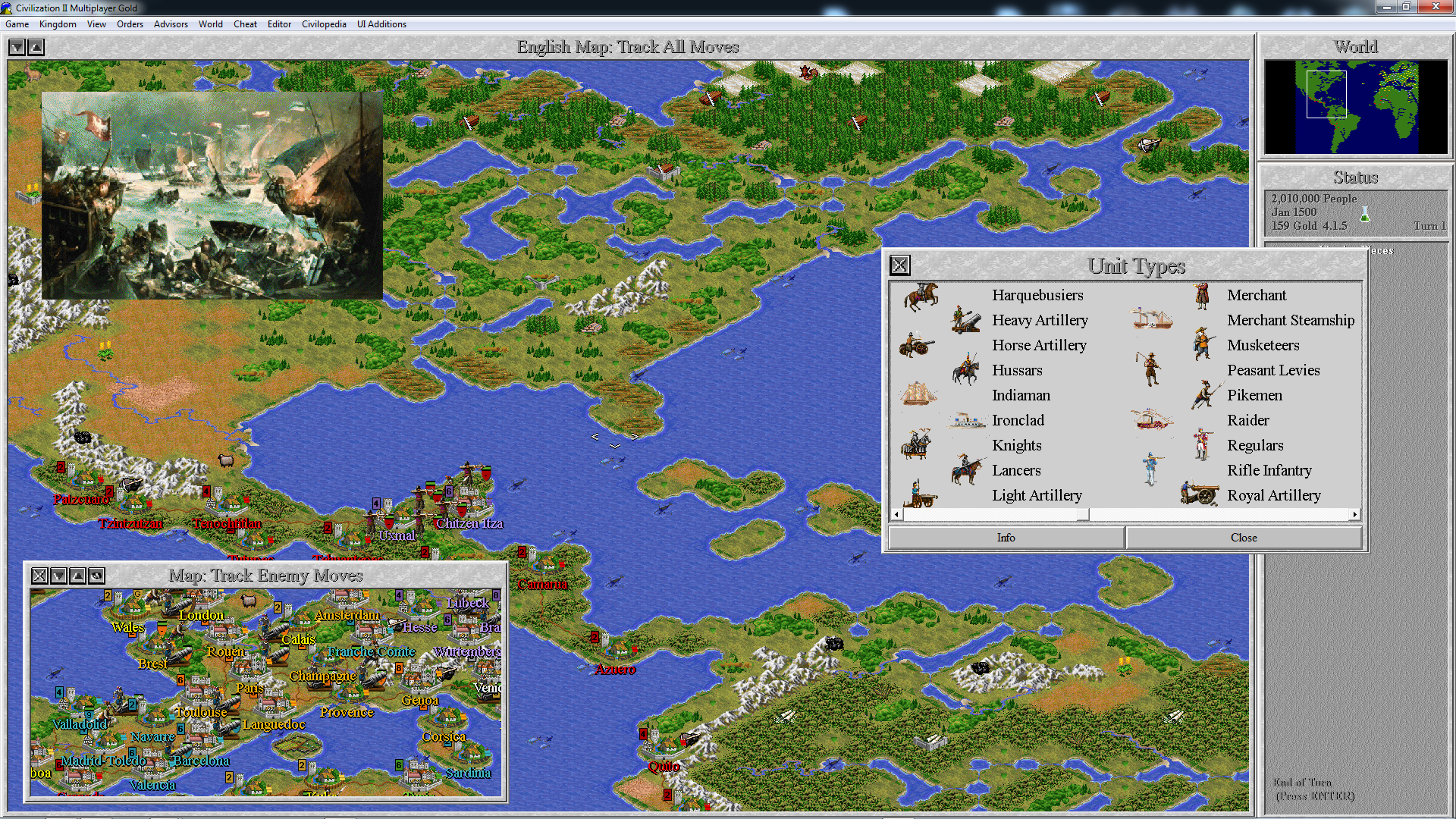Click the World minimap view rectangle
Screen dimensions: 1456x819
pos(1326,94)
